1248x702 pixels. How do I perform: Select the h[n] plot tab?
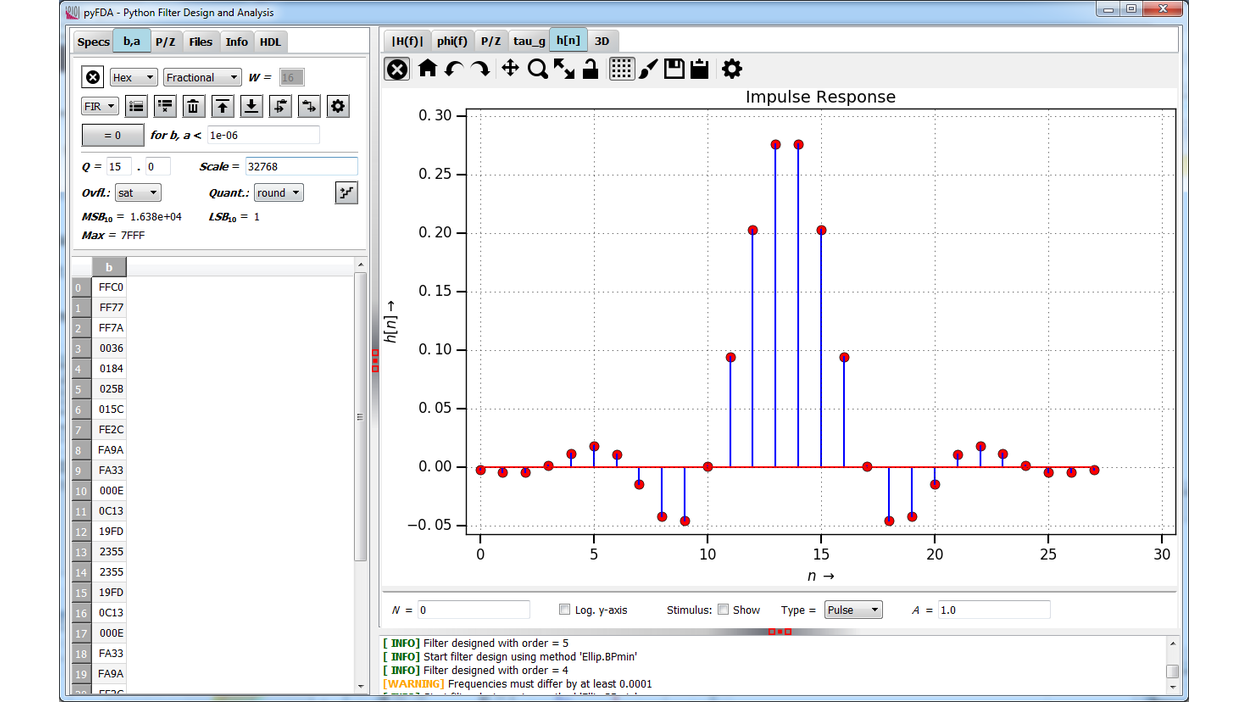pos(568,40)
